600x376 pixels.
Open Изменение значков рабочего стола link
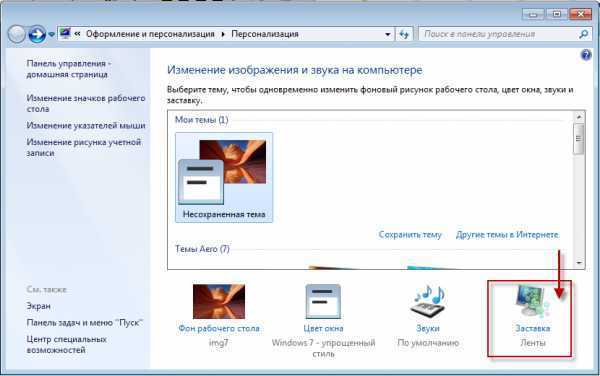(x=86, y=103)
